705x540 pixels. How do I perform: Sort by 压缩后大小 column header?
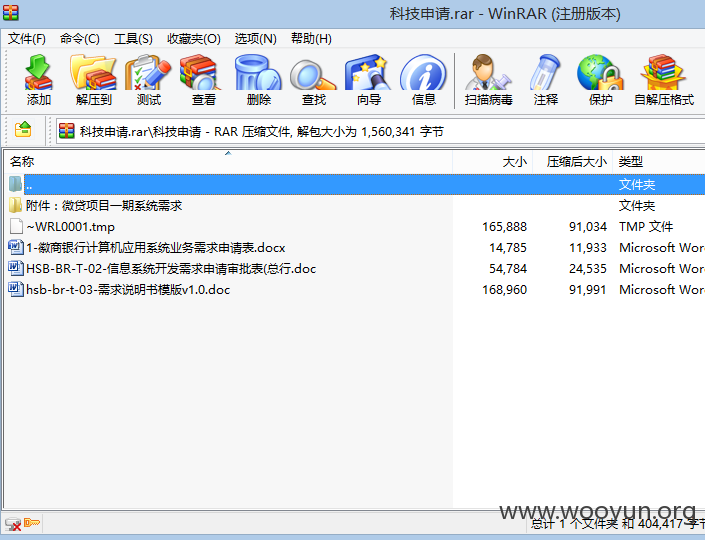click(573, 161)
